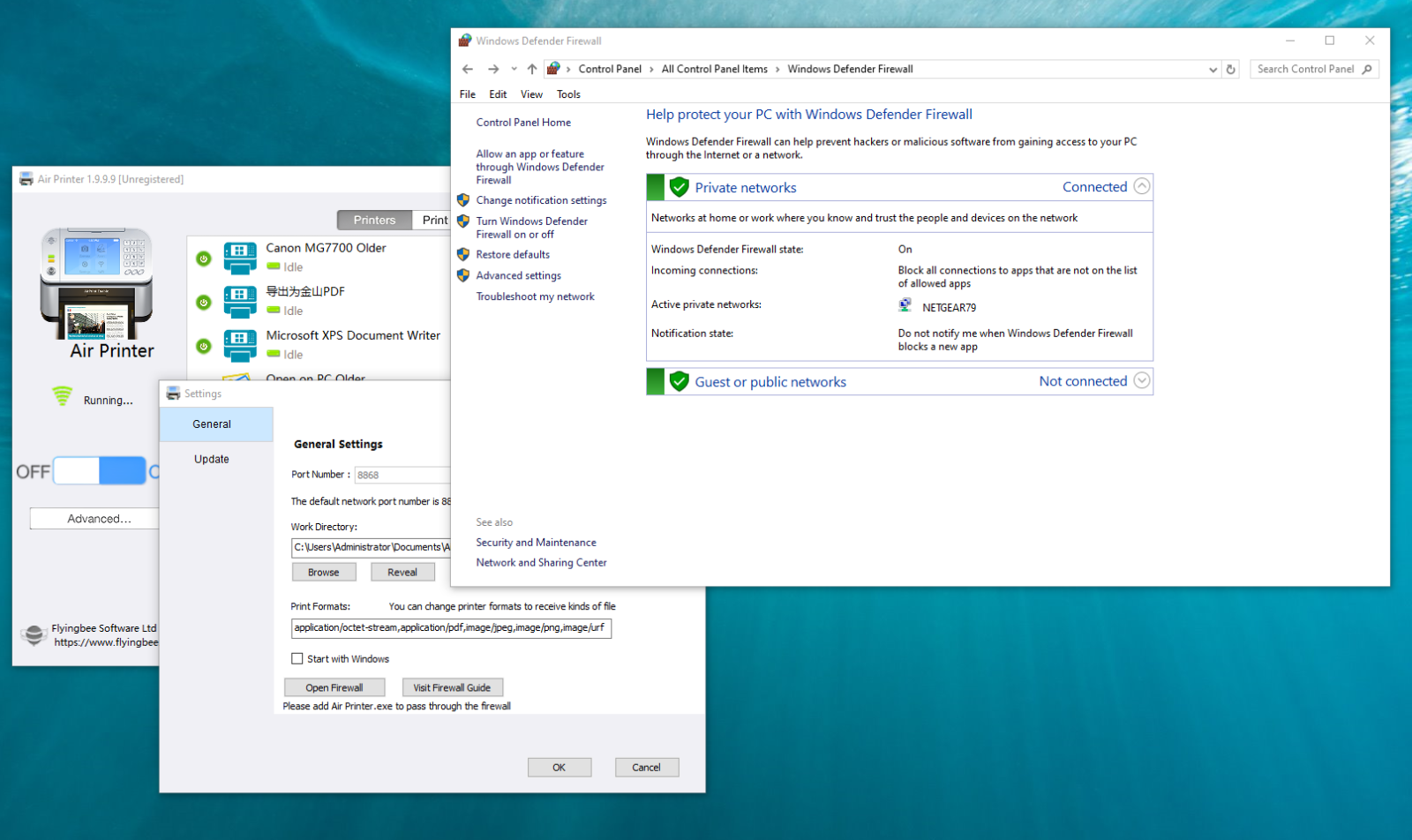Click Flyingbee Software logo icon

[x=34, y=634]
